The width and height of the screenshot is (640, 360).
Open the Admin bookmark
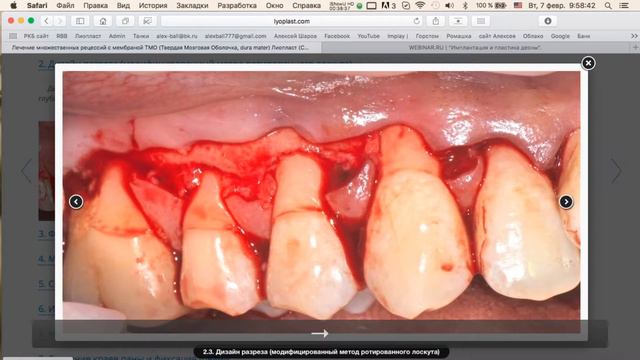point(117,36)
